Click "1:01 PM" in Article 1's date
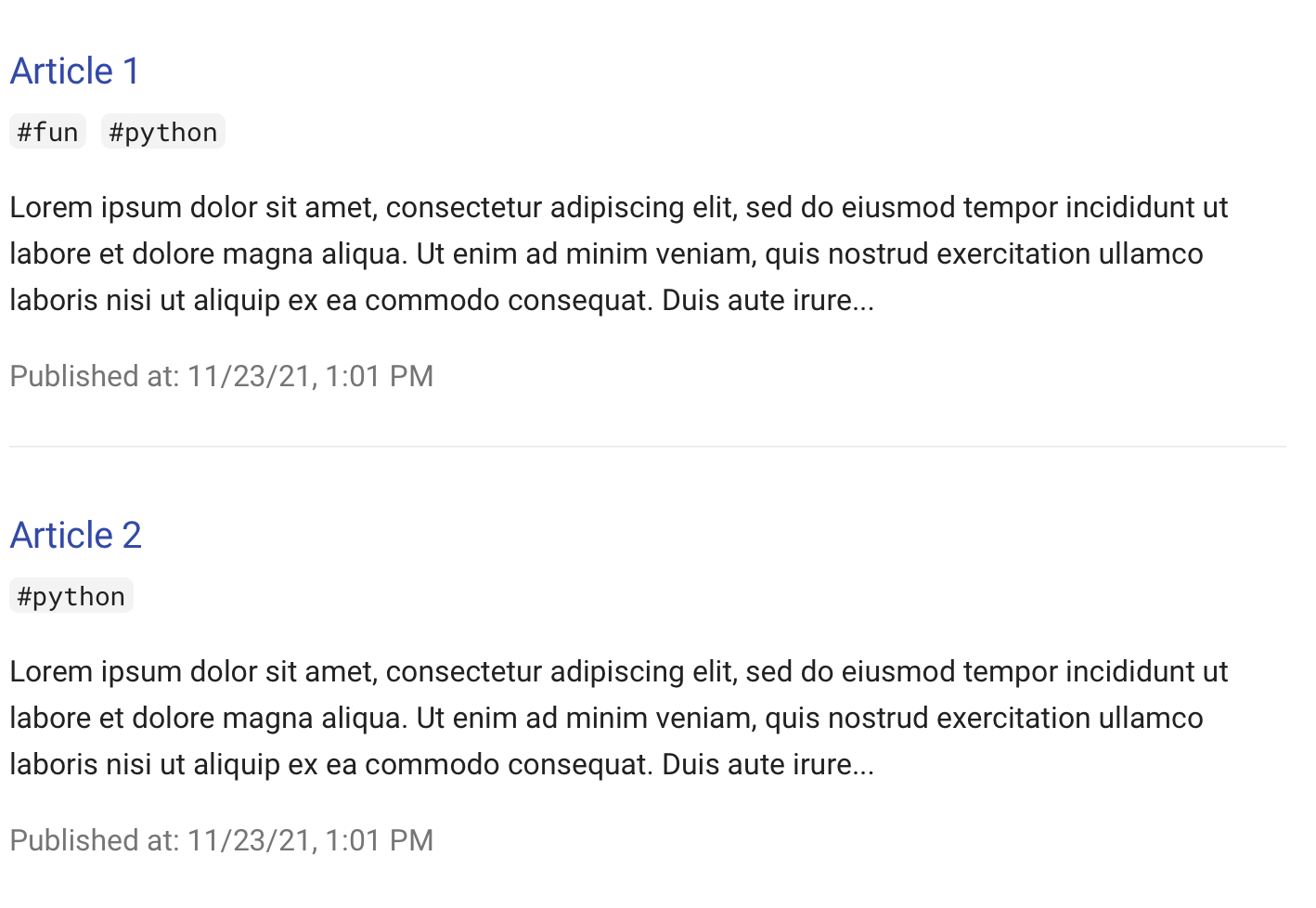 tap(380, 376)
